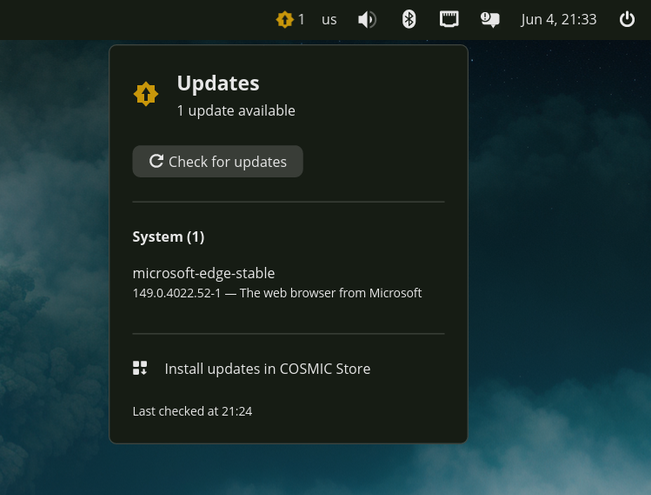
Task: Click the 'Last checked at 21:24' text
Action: (192, 411)
